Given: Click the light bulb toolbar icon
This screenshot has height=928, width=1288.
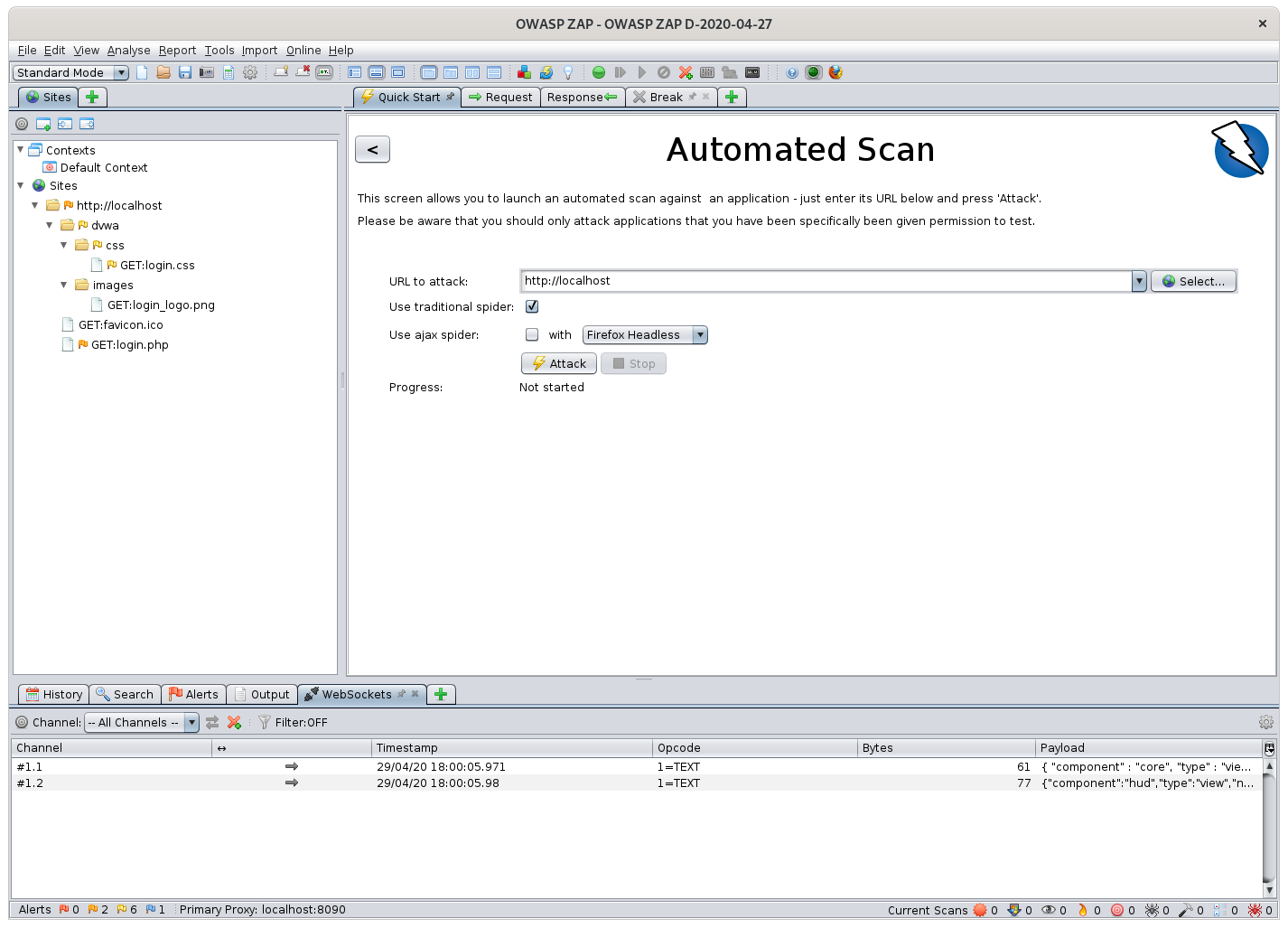Looking at the screenshot, I should tap(568, 72).
